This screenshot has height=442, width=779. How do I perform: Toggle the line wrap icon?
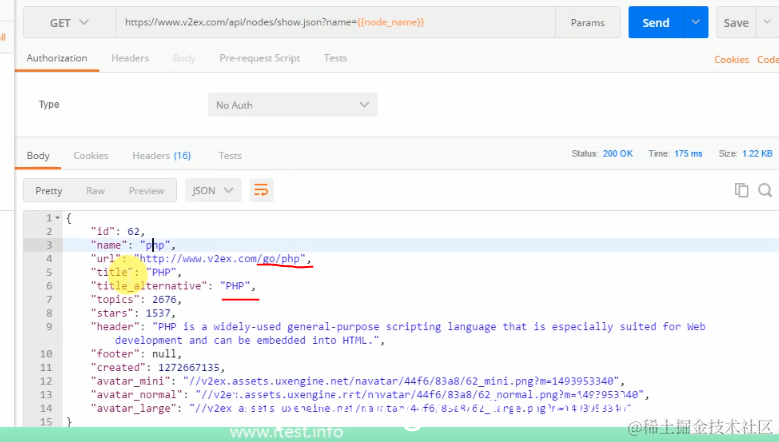[261, 190]
